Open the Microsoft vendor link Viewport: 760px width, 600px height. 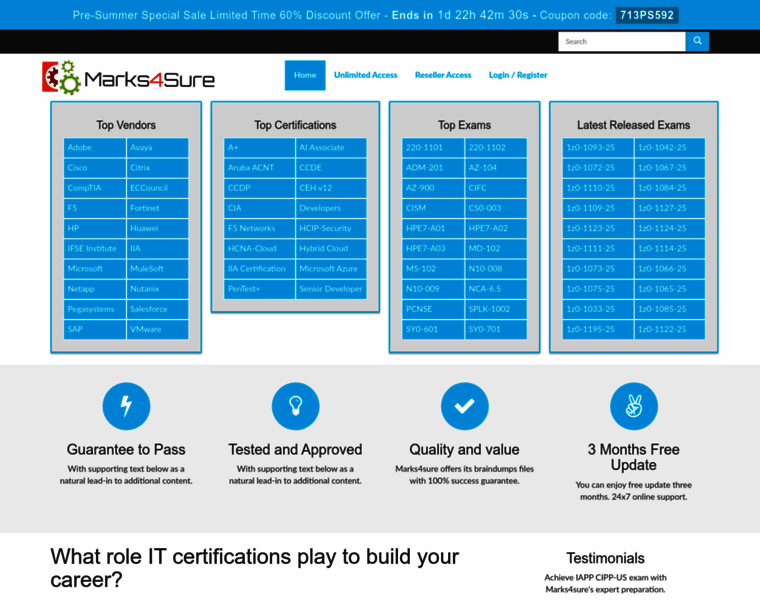[95, 268]
